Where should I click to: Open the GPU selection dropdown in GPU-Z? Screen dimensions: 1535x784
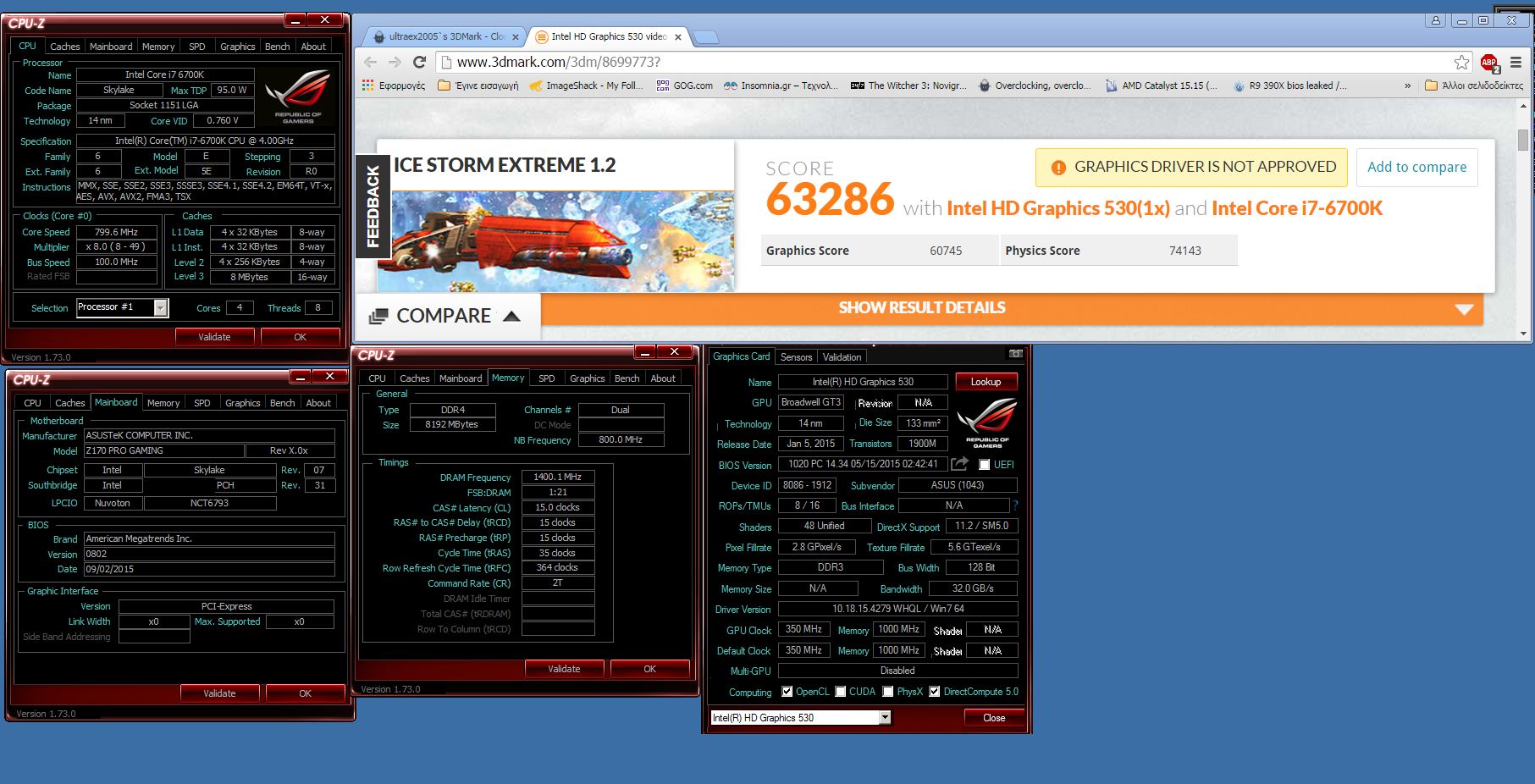coord(885,718)
